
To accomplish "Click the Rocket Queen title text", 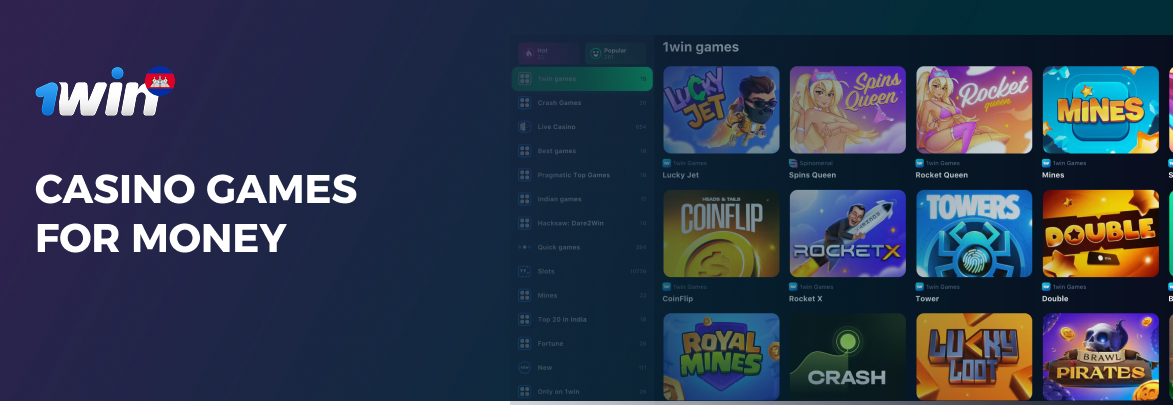I will pyautogui.click(x=942, y=175).
